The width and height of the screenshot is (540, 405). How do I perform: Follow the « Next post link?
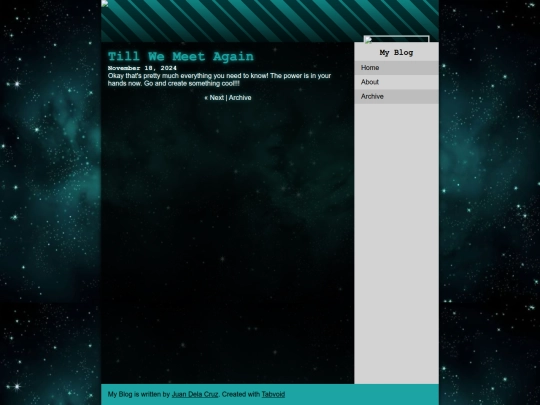pyautogui.click(x=214, y=98)
